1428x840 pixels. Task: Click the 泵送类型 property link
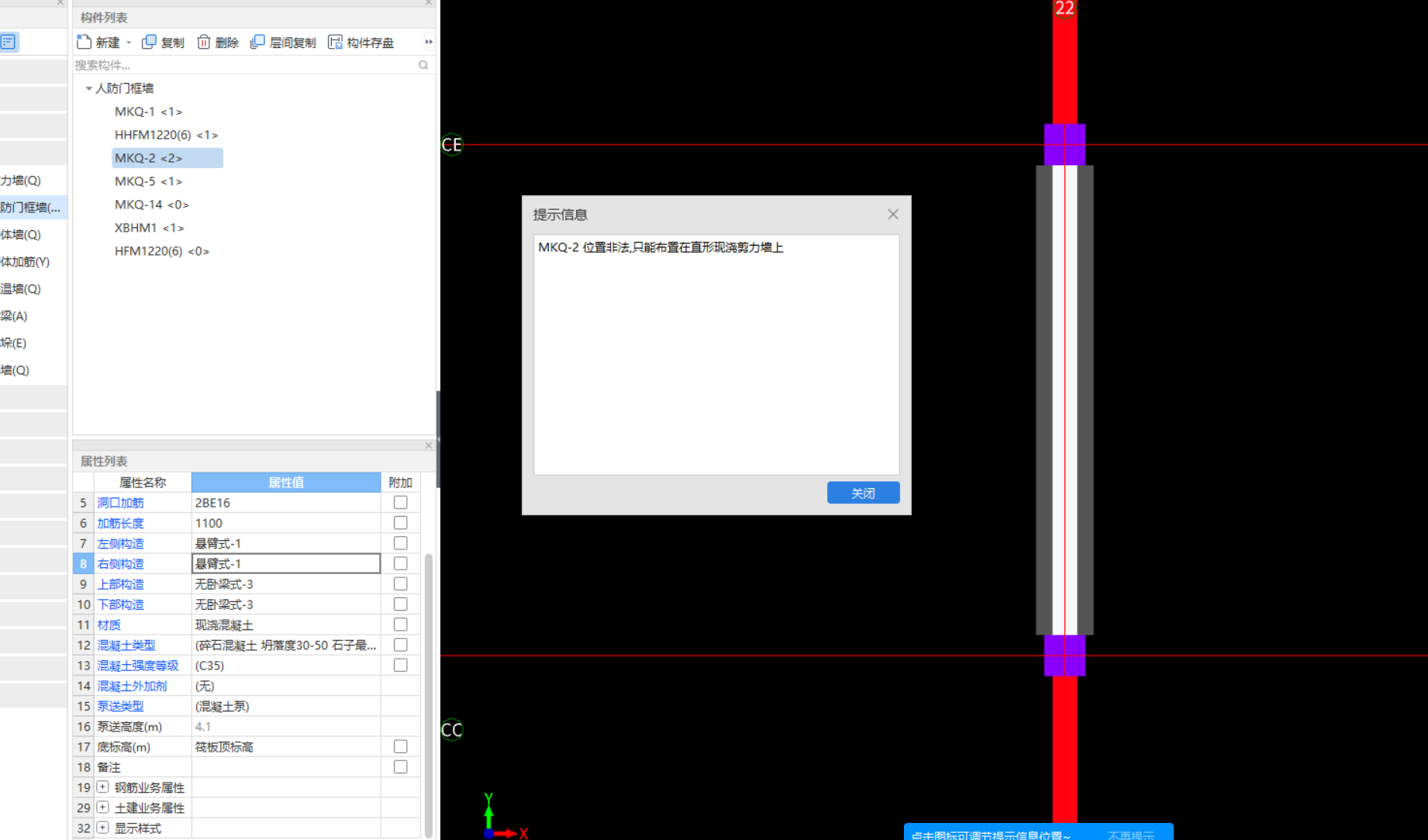click(120, 706)
